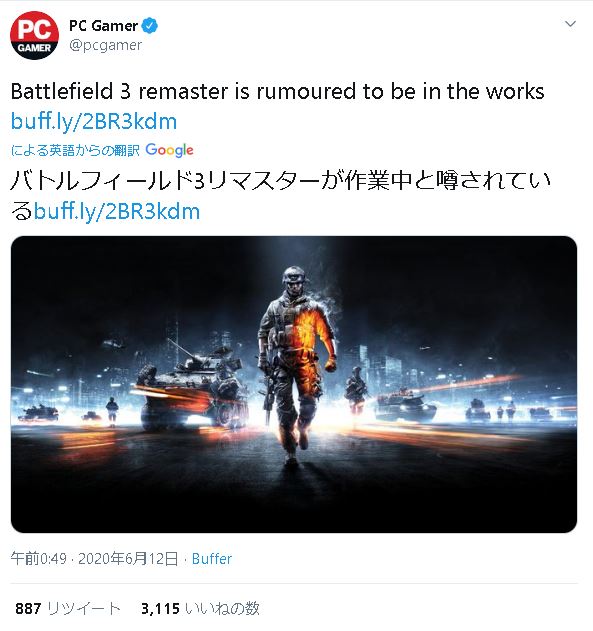593x631 pixels.
Task: Click the 2020年6月12日 date
Action: 128,559
